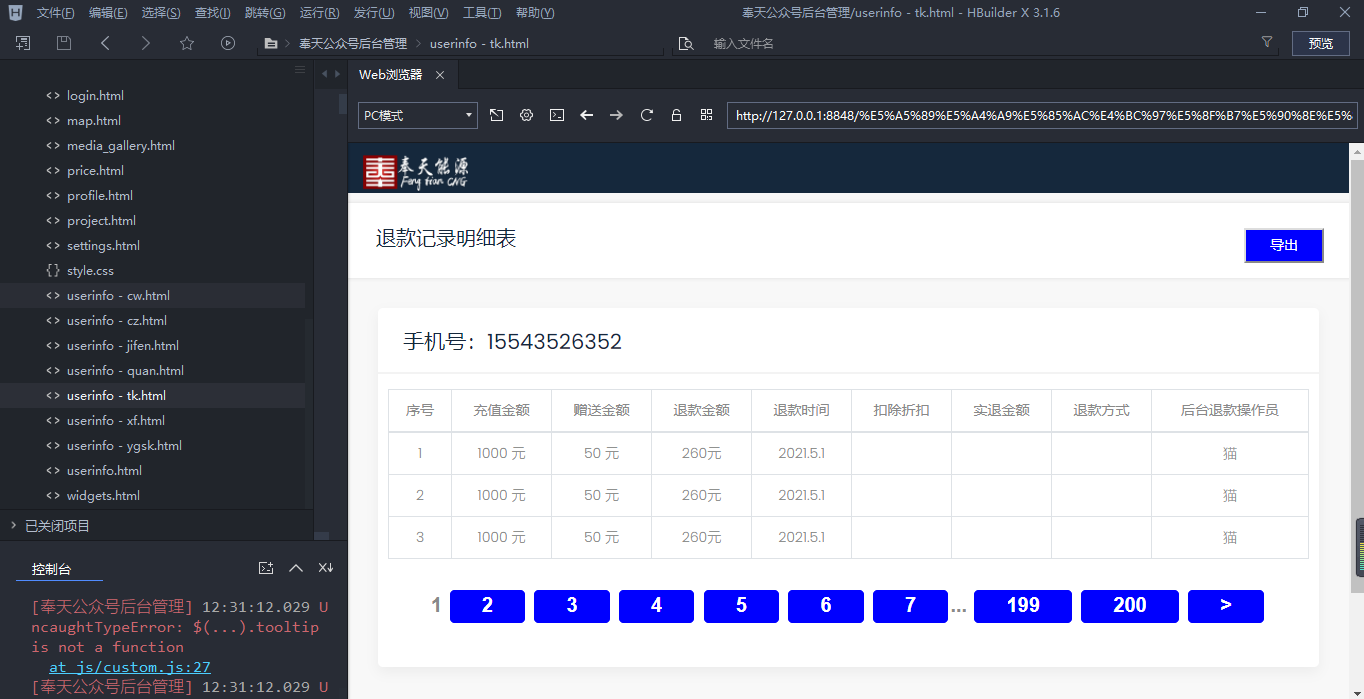
Task: Click the 预览 preview button
Action: [1320, 43]
